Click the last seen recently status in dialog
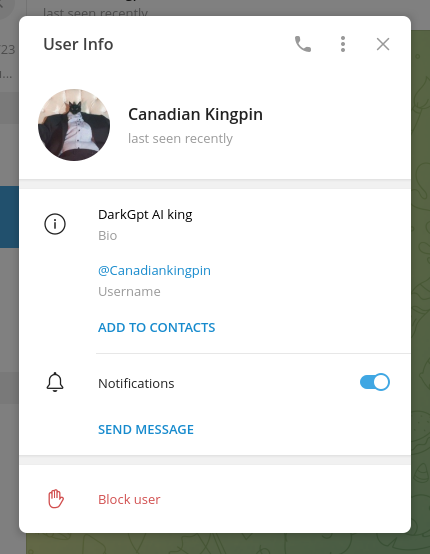Viewport: 430px width, 554px height. pos(180,138)
